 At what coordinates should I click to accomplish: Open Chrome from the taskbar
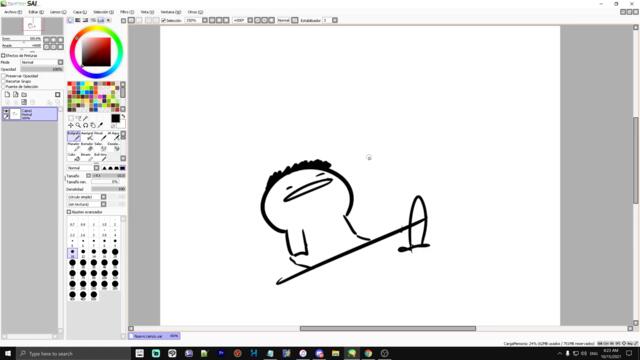[368, 353]
